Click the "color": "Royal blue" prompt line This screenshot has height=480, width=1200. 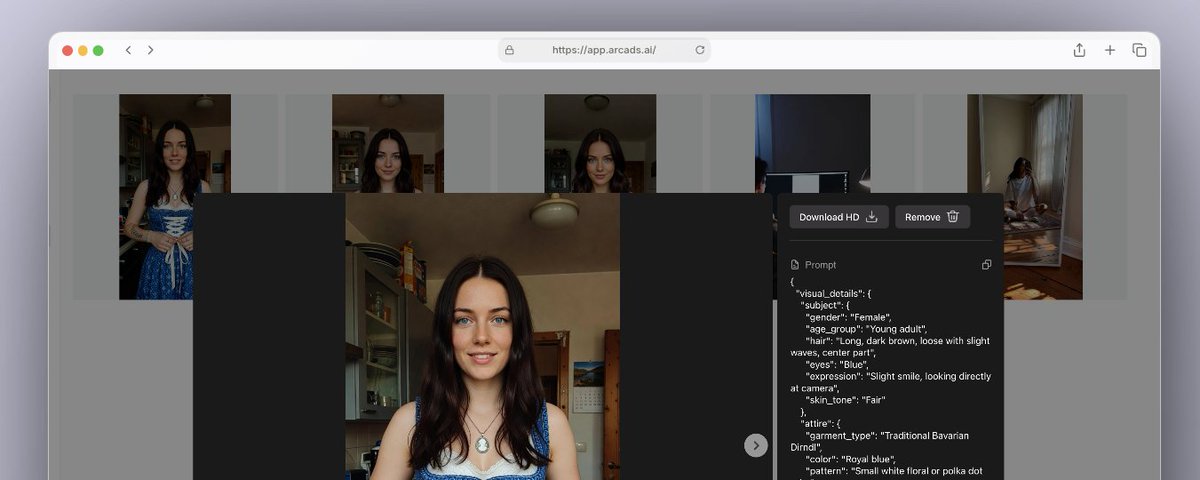click(851, 459)
